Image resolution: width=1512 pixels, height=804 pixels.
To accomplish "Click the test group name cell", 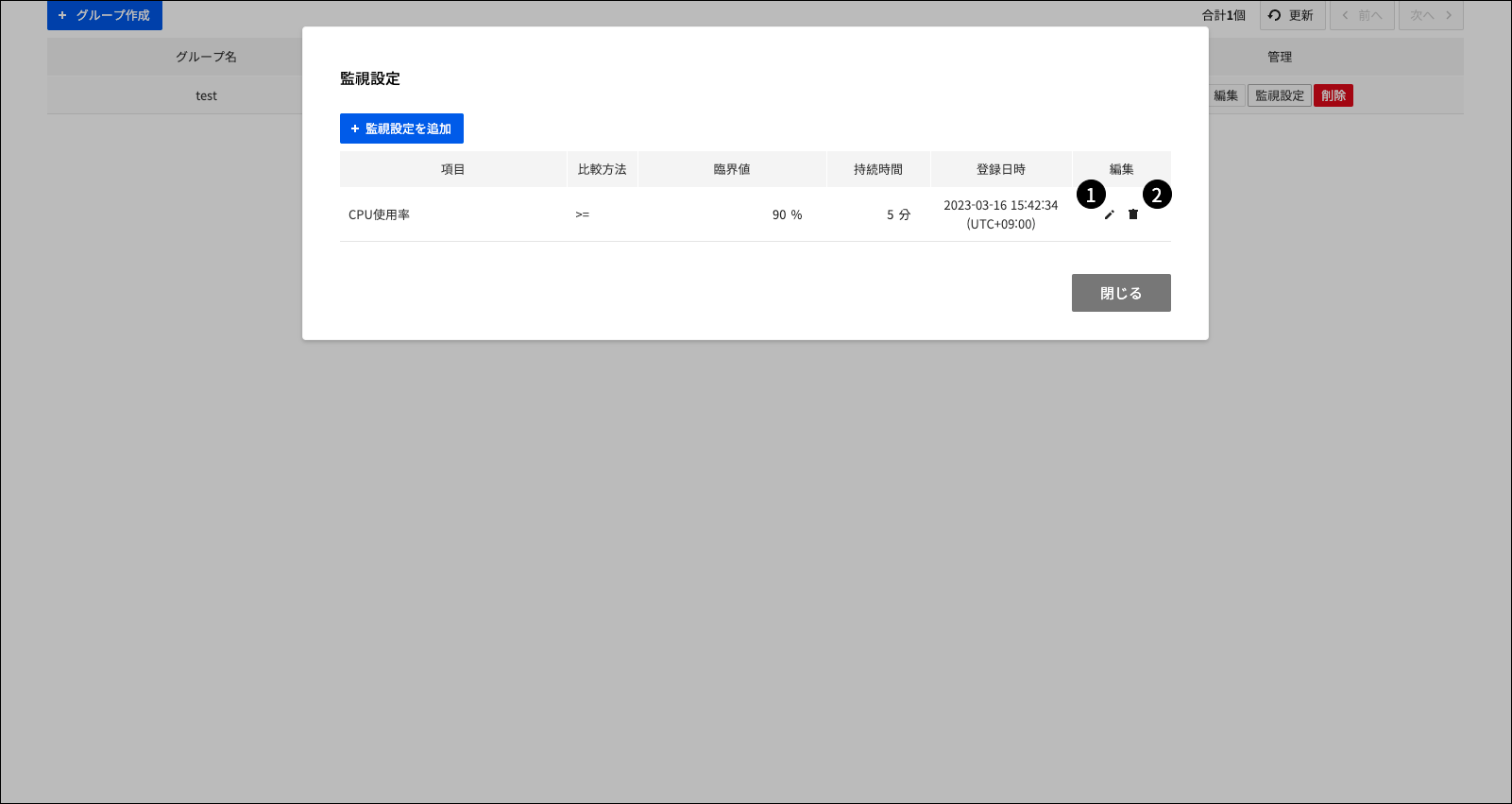I will coord(206,95).
